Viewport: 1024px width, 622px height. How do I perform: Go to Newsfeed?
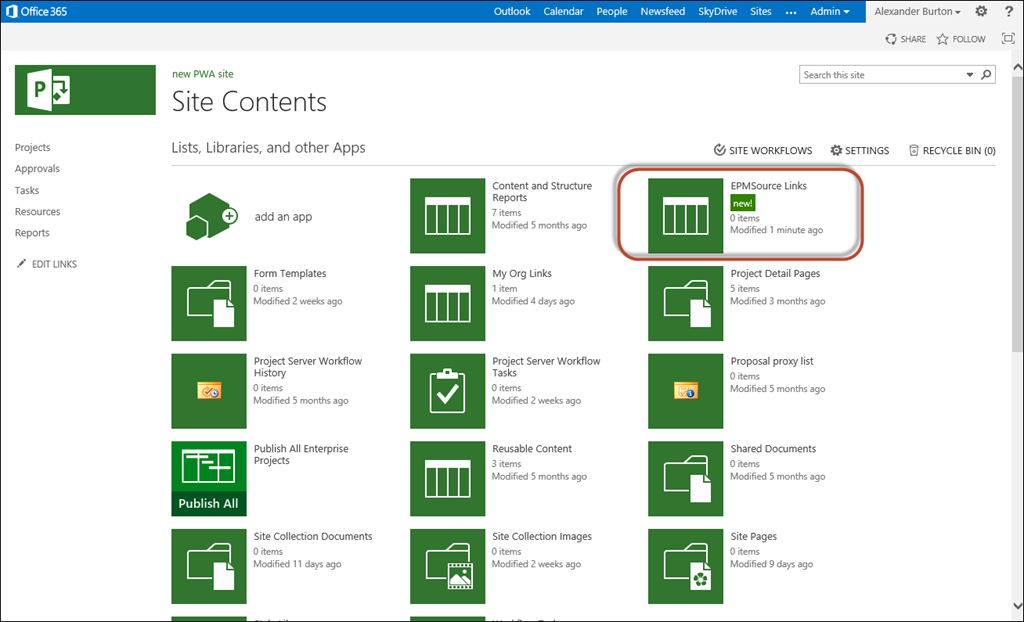coord(663,11)
